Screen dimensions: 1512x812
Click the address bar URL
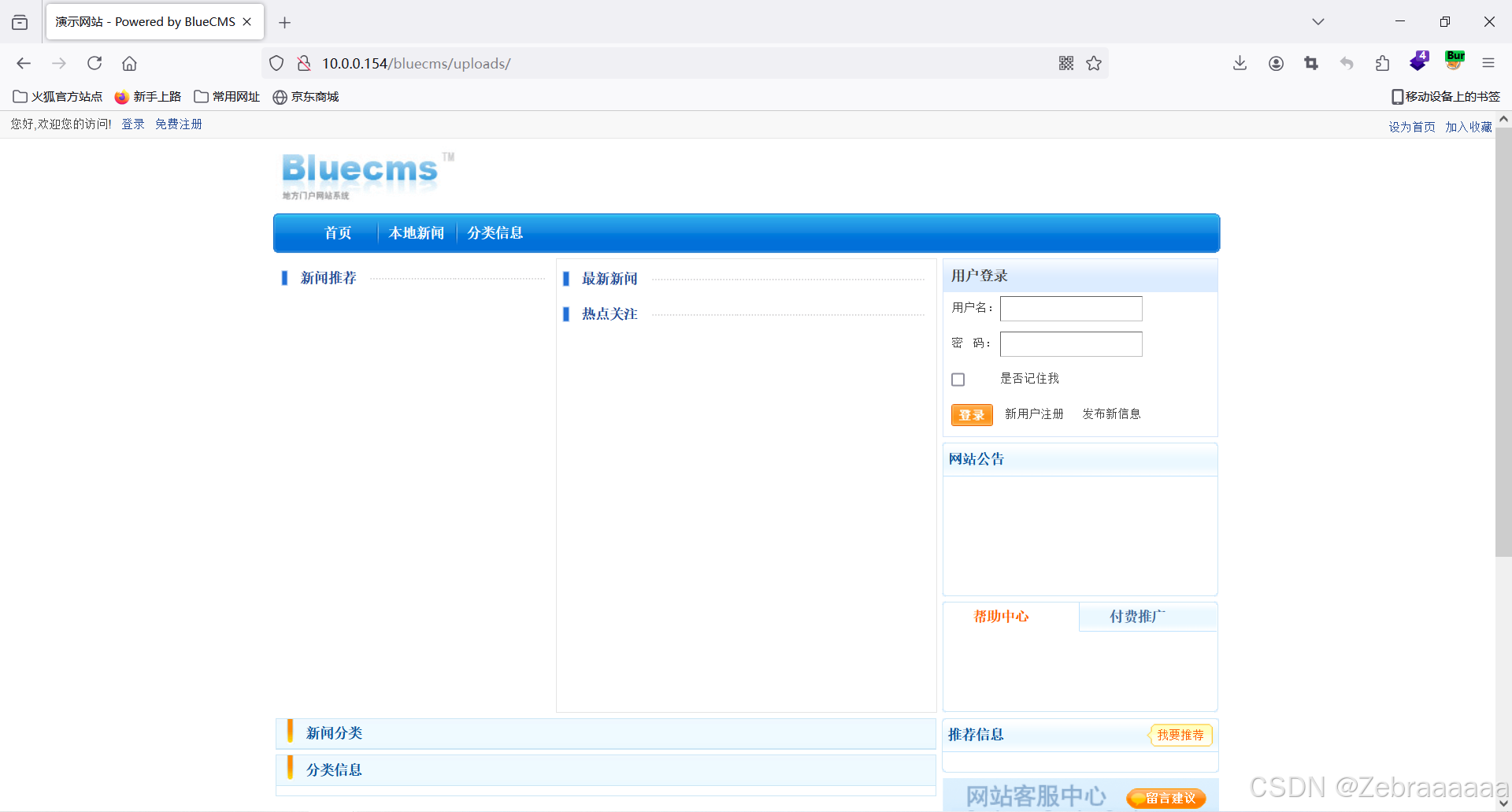coord(416,63)
